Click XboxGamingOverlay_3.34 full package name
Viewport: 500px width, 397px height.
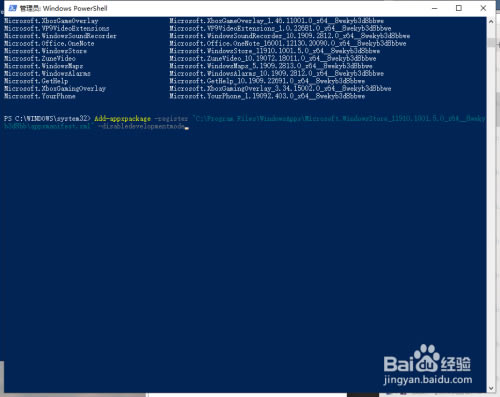click(280, 89)
